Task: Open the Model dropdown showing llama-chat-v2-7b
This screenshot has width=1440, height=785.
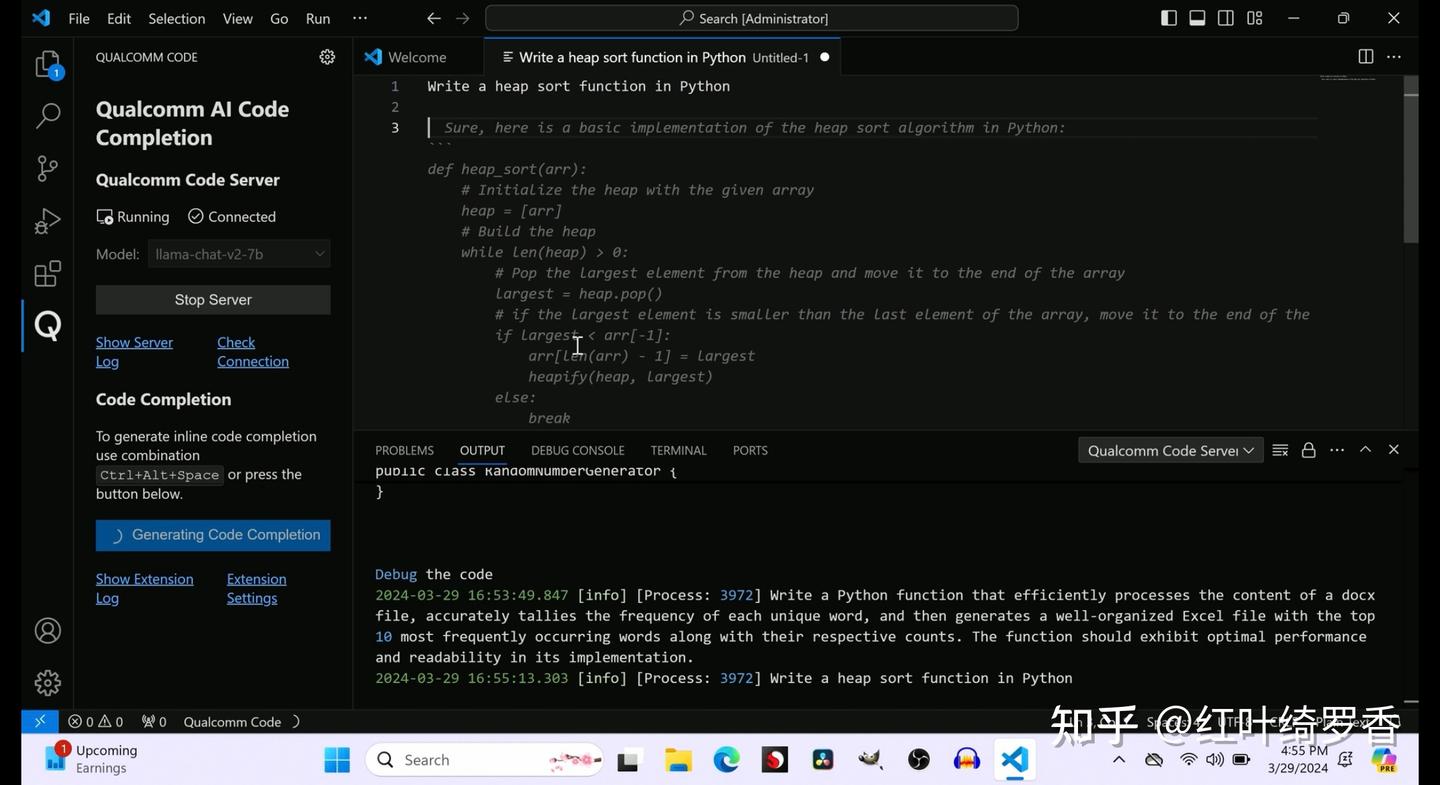Action: point(239,254)
